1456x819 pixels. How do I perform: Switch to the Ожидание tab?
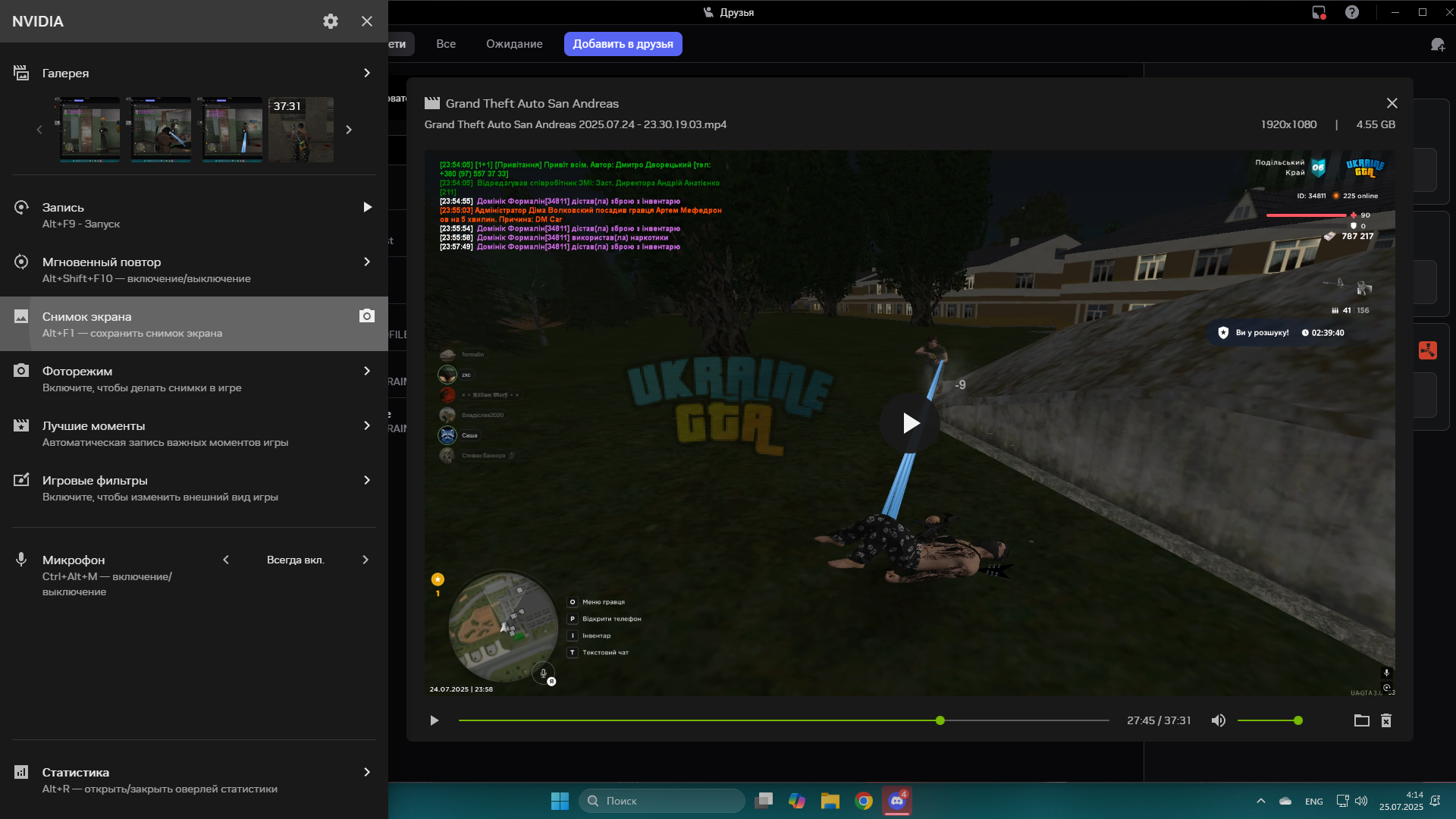point(514,44)
